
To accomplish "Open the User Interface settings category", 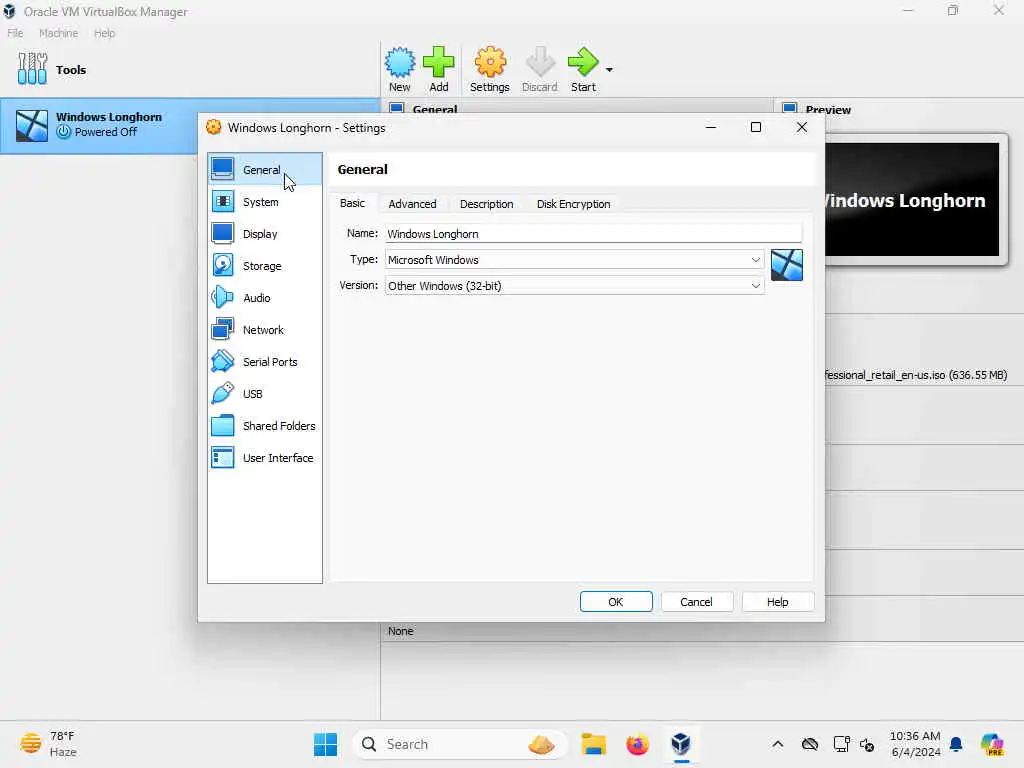I will (264, 458).
